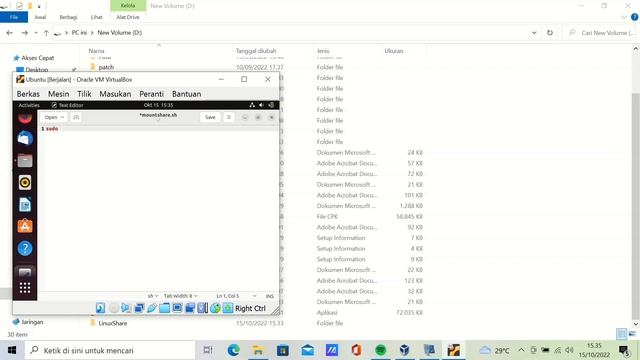
Task: Switch to the Alat Drive ribbon tab
Action: [128, 17]
